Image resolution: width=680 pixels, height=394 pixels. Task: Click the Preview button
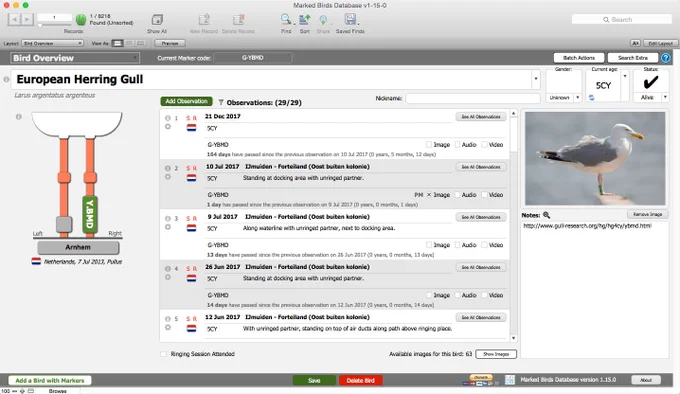170,43
